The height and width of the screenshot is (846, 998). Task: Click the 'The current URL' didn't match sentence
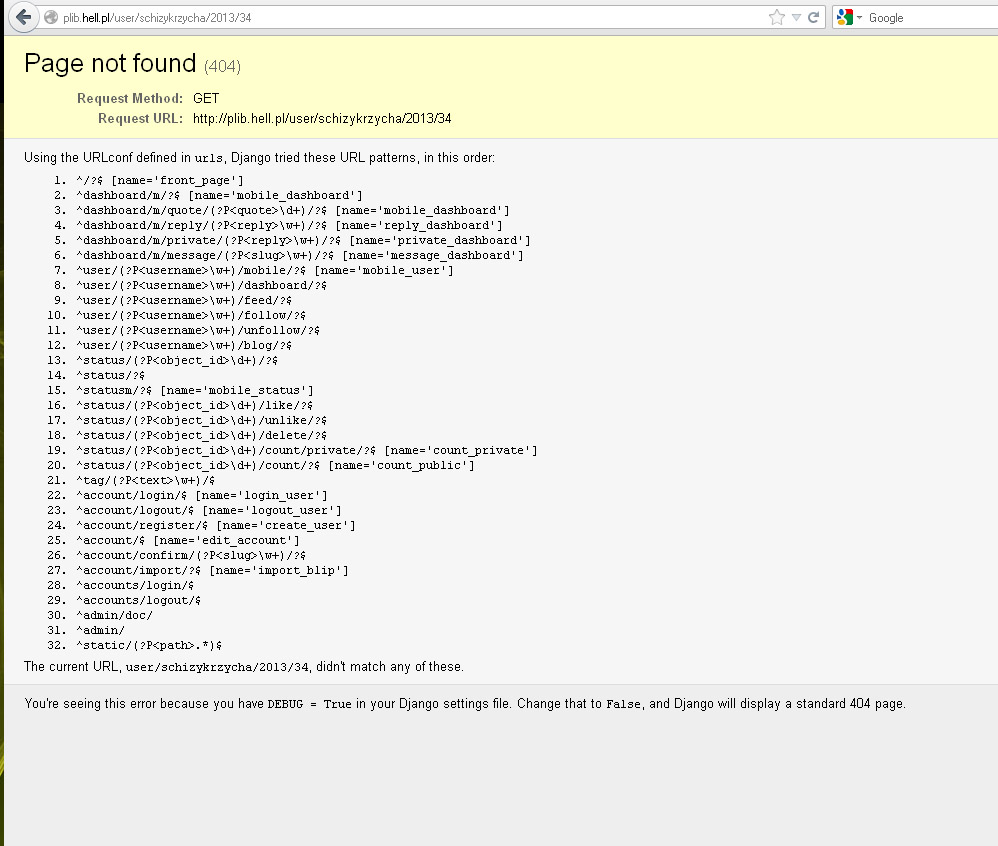click(x=244, y=666)
